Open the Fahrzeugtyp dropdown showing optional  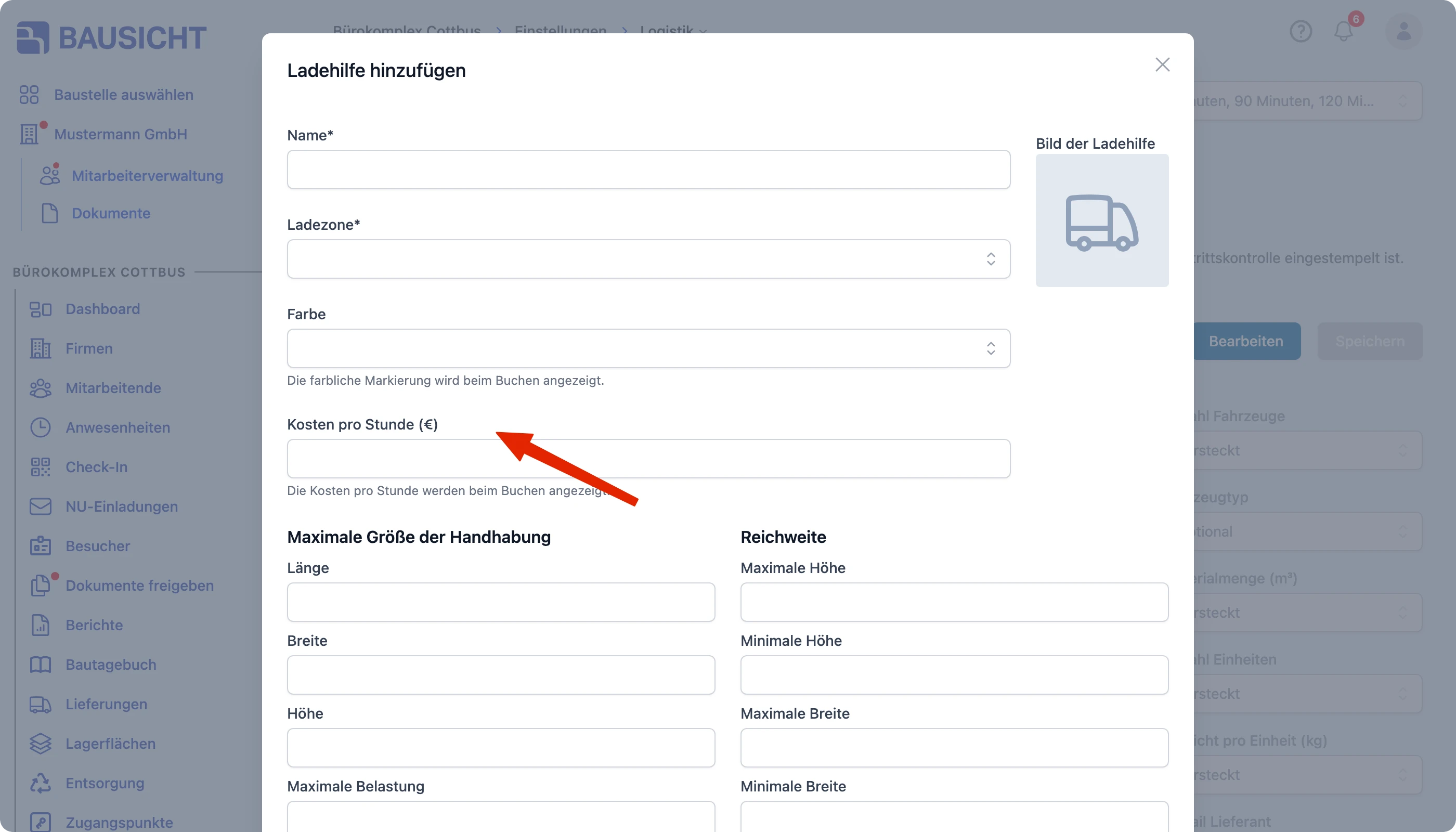coord(1307,531)
